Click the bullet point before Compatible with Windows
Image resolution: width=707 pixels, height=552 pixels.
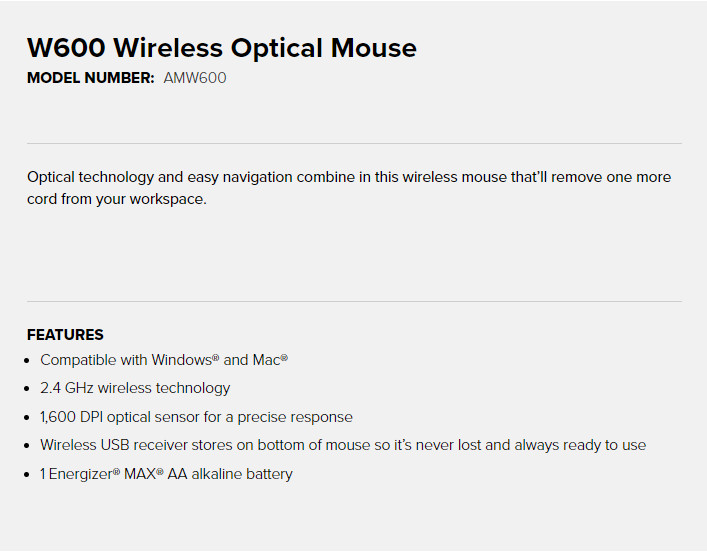click(28, 360)
